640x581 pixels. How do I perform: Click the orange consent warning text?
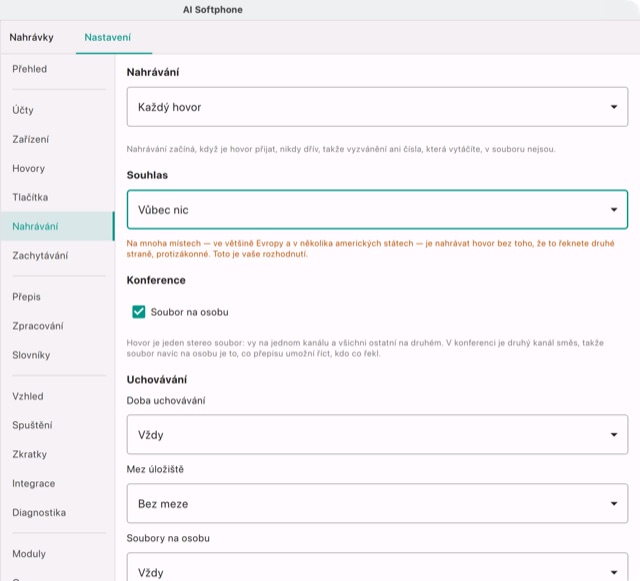pos(370,249)
